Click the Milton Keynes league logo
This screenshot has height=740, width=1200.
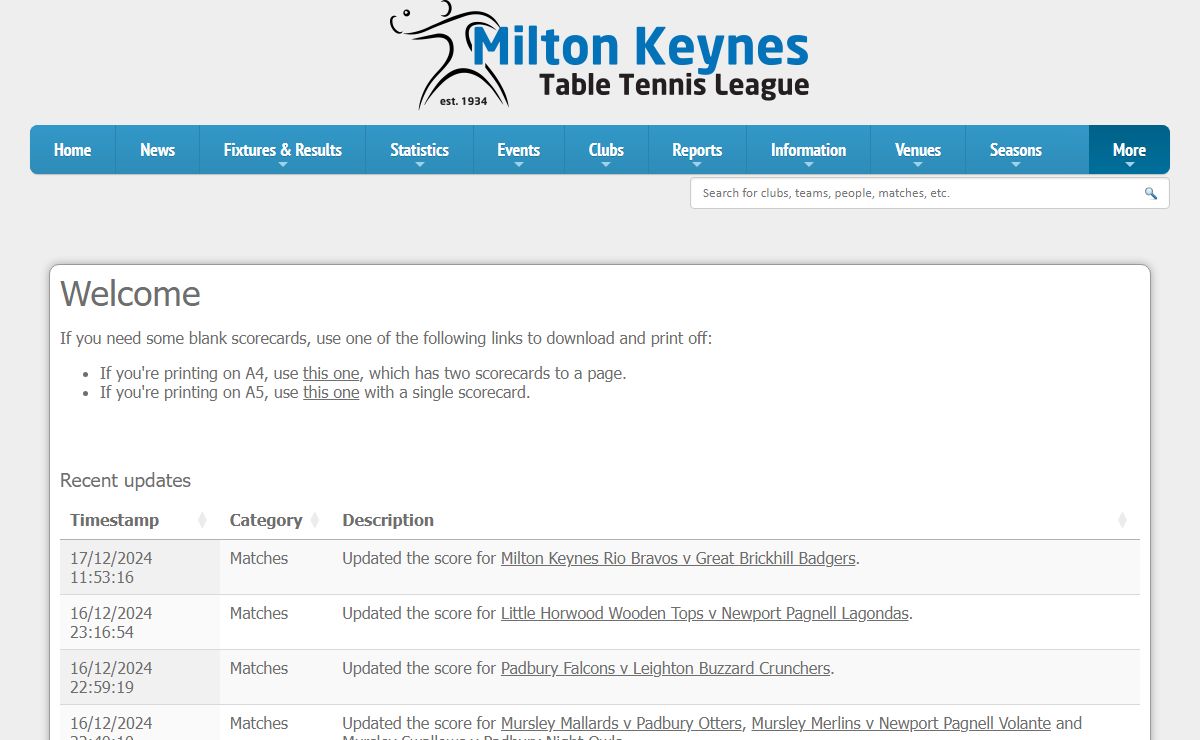click(x=600, y=55)
